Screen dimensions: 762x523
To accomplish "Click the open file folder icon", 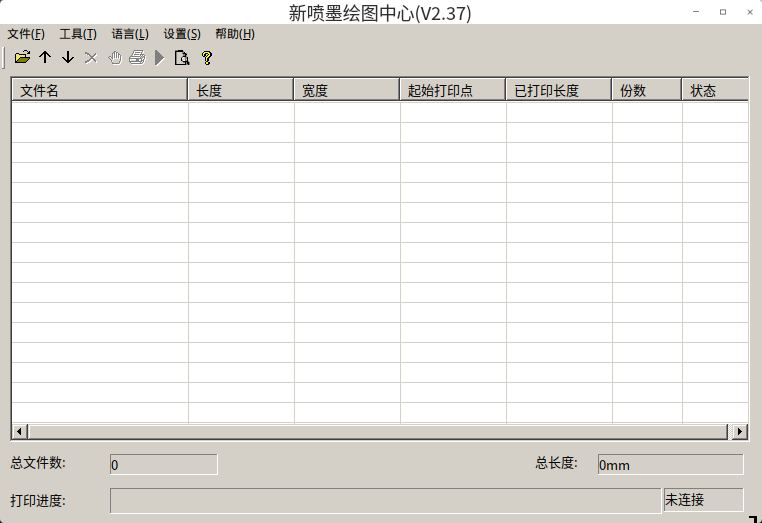I will point(22,58).
